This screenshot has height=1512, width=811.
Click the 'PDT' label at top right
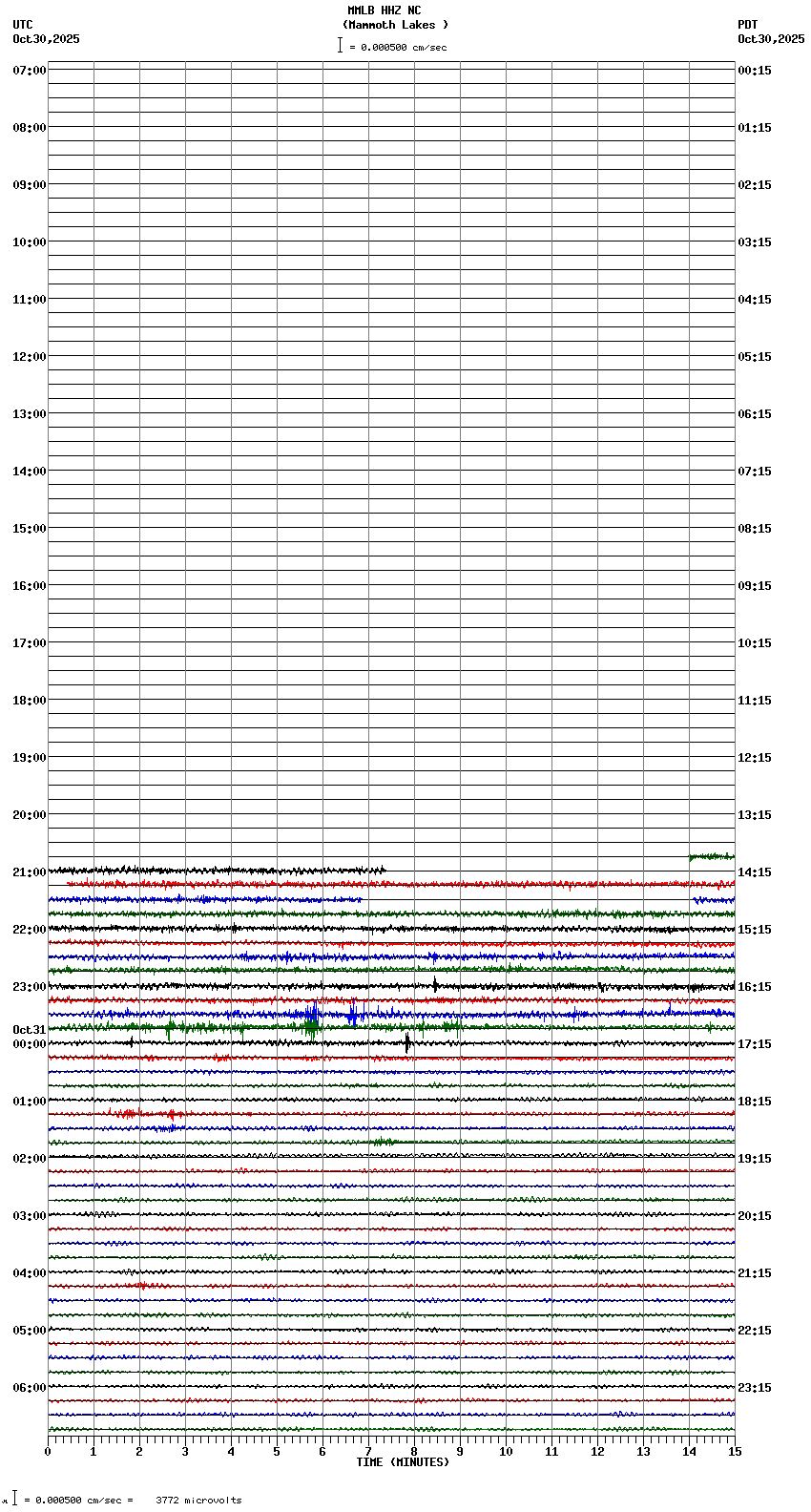[747, 25]
